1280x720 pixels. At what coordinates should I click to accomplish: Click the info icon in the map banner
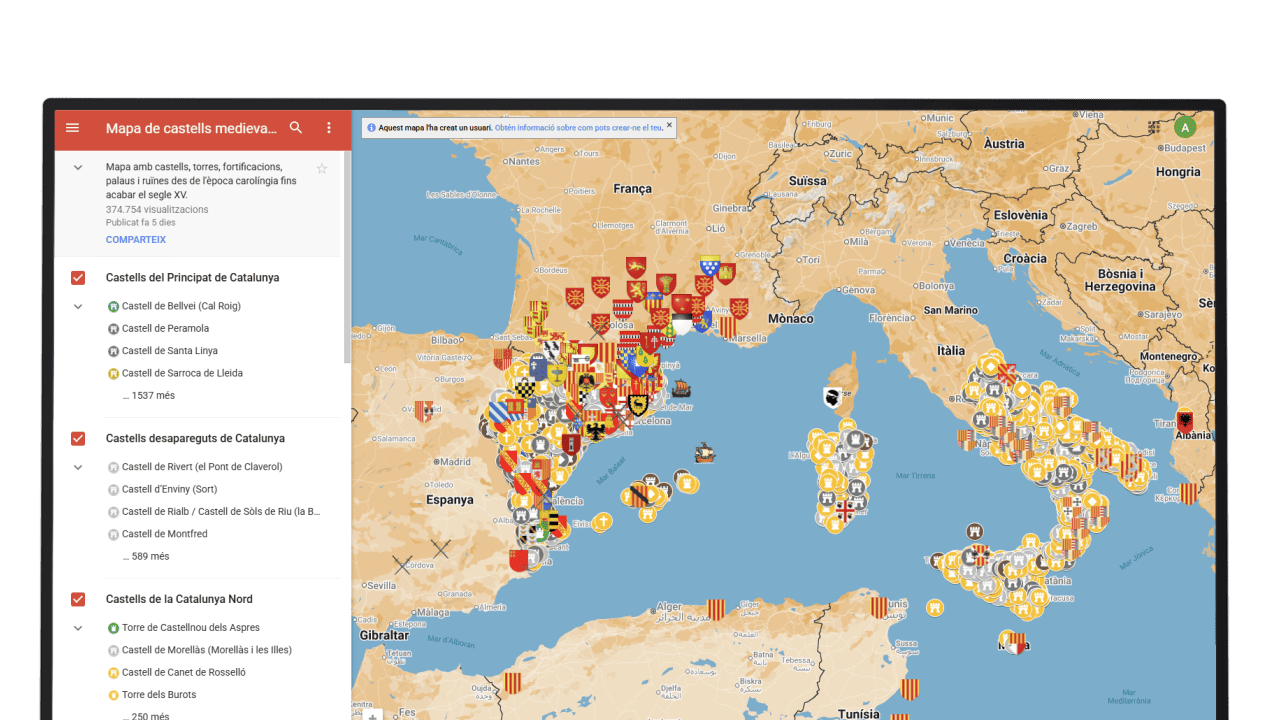(374, 127)
